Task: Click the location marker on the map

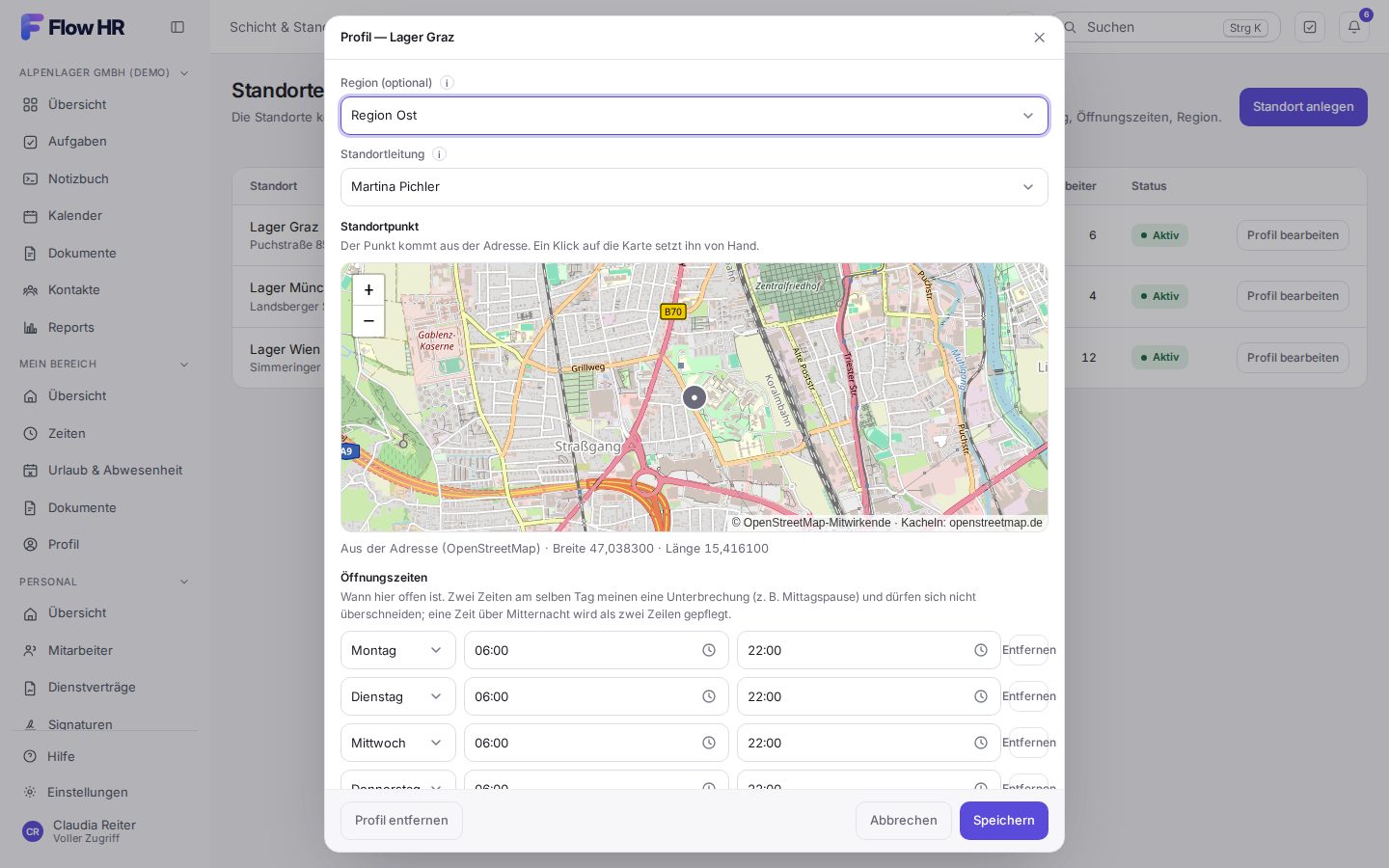Action: click(x=694, y=397)
